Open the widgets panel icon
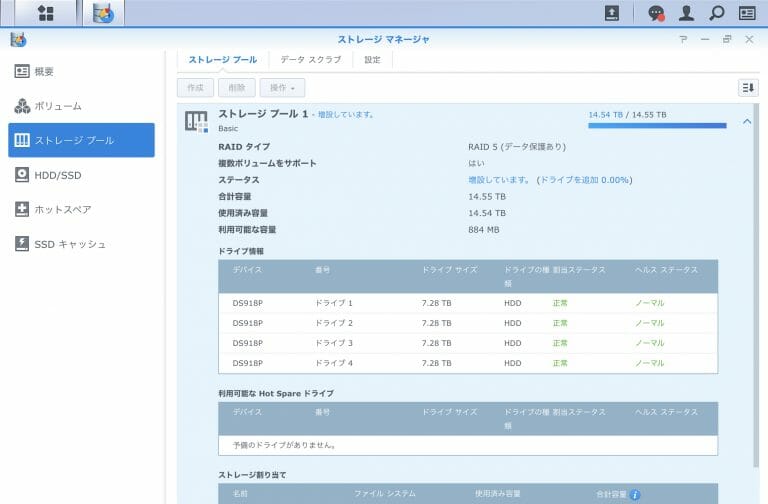The height and width of the screenshot is (504, 768). [747, 13]
